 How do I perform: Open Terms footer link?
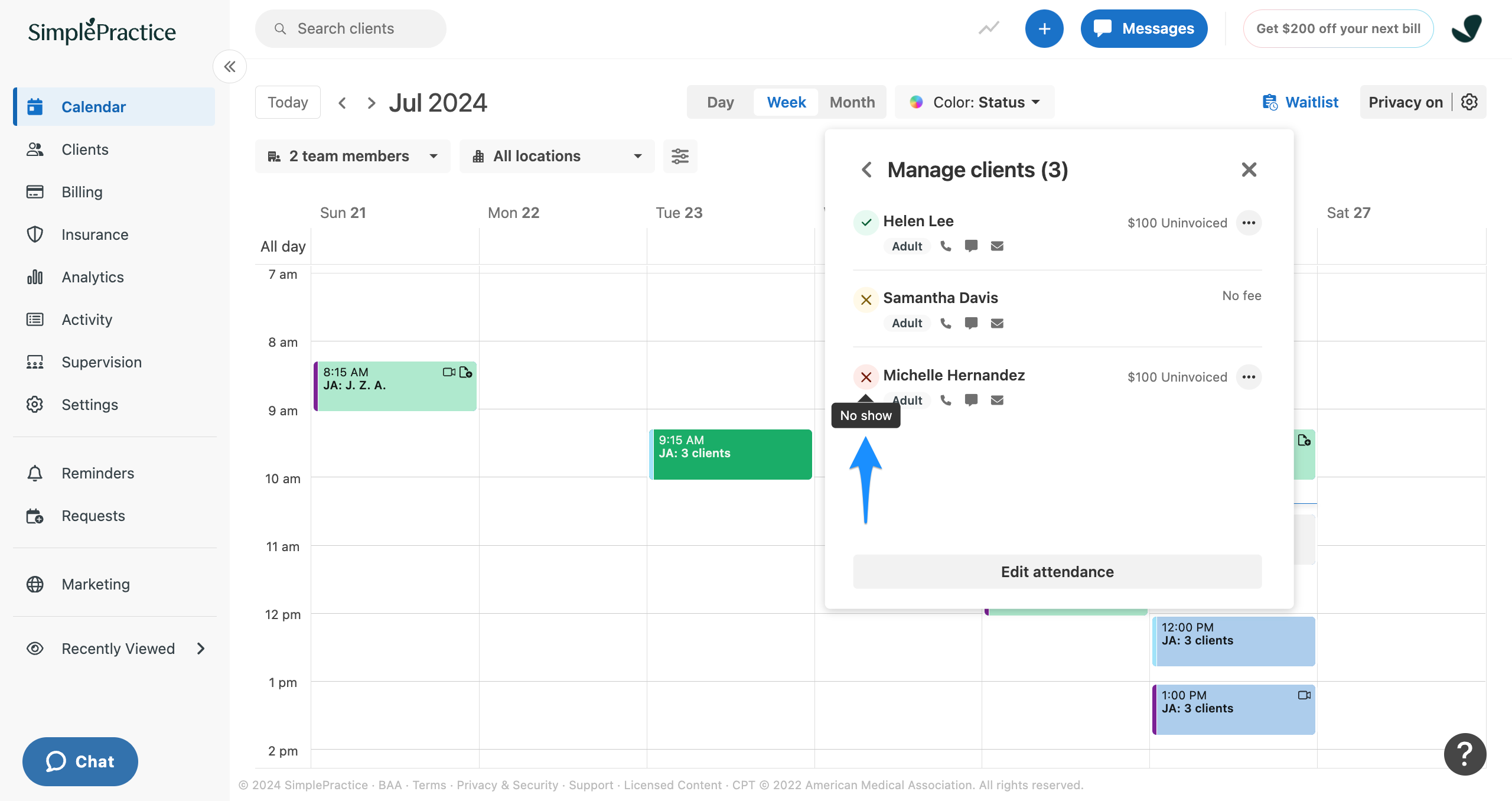click(x=429, y=785)
